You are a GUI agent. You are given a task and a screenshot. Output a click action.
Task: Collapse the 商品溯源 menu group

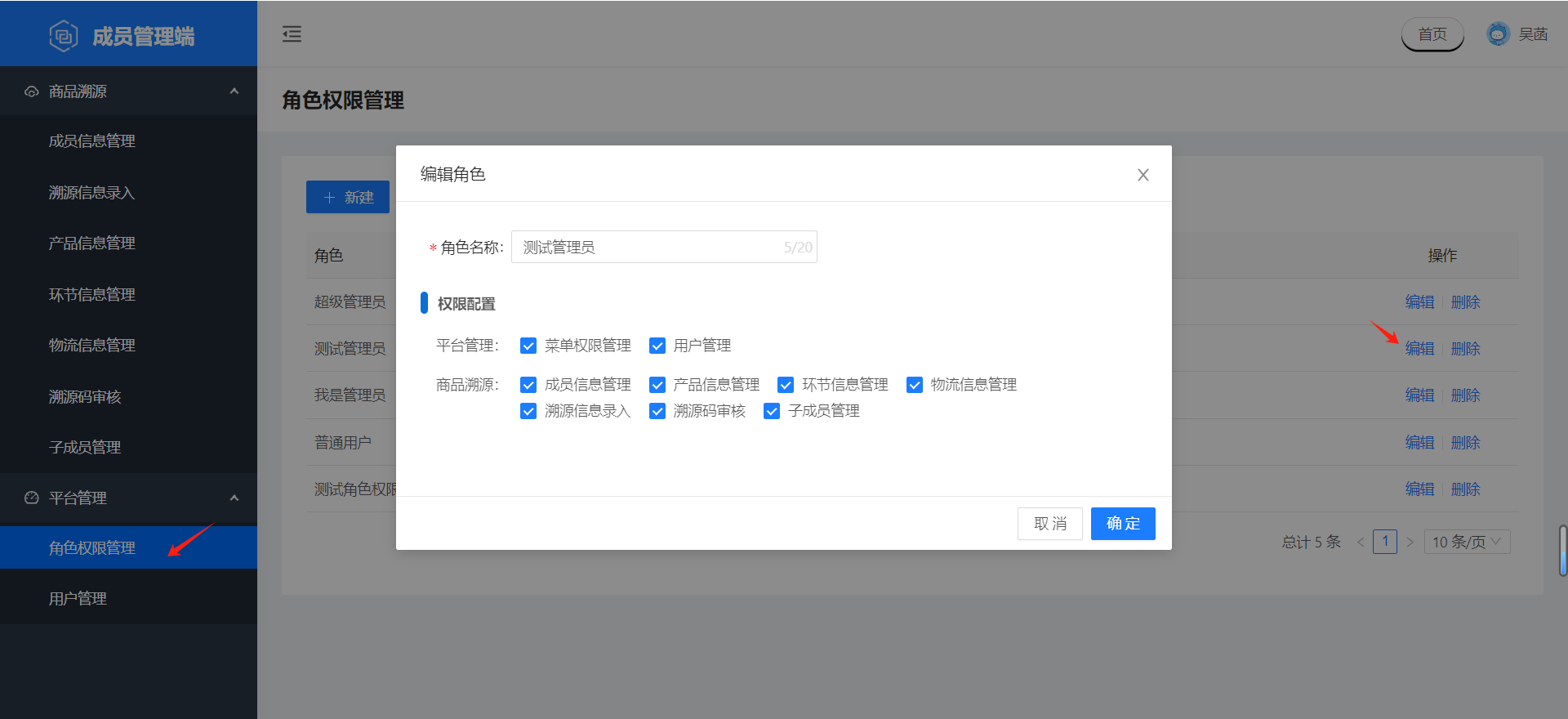click(234, 92)
